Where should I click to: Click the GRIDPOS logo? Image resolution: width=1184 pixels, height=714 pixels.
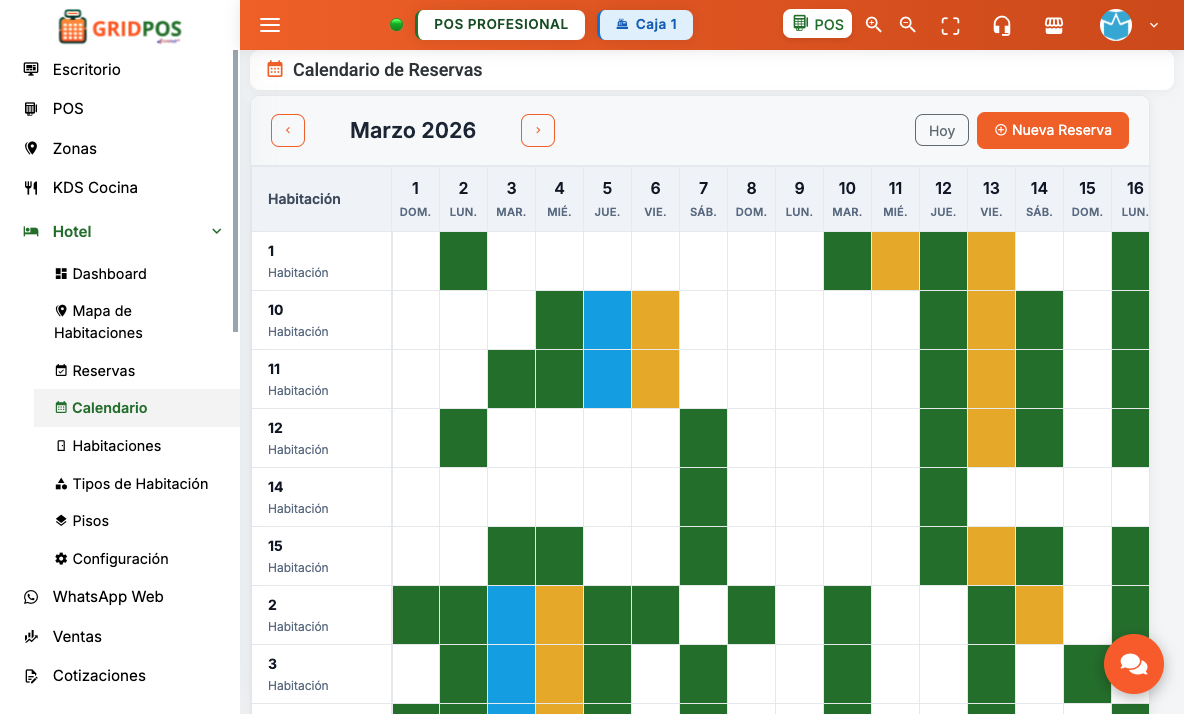coord(119,28)
